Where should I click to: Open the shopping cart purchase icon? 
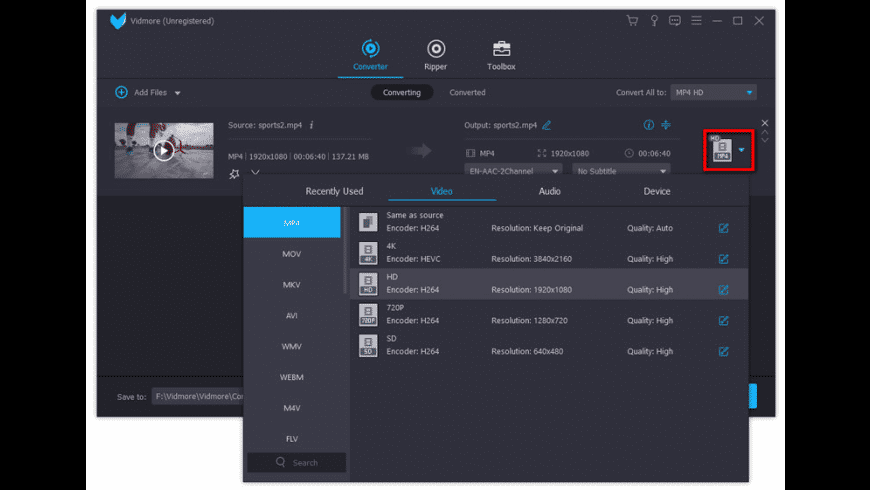point(632,21)
